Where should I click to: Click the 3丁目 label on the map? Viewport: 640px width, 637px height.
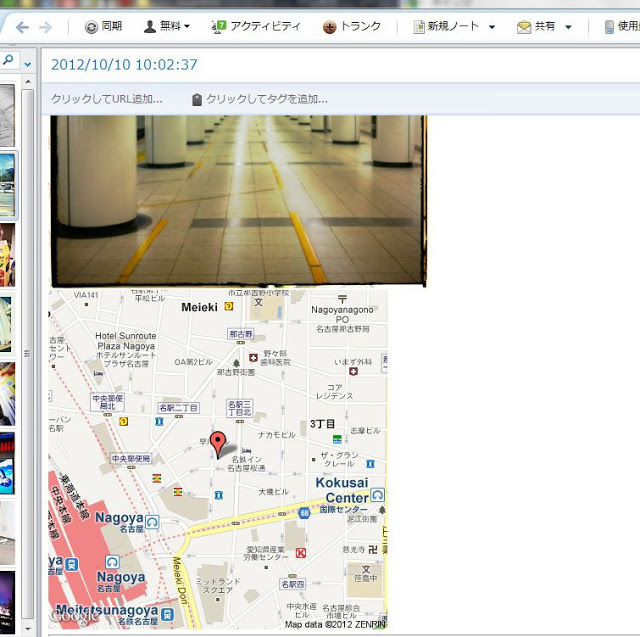click(322, 424)
